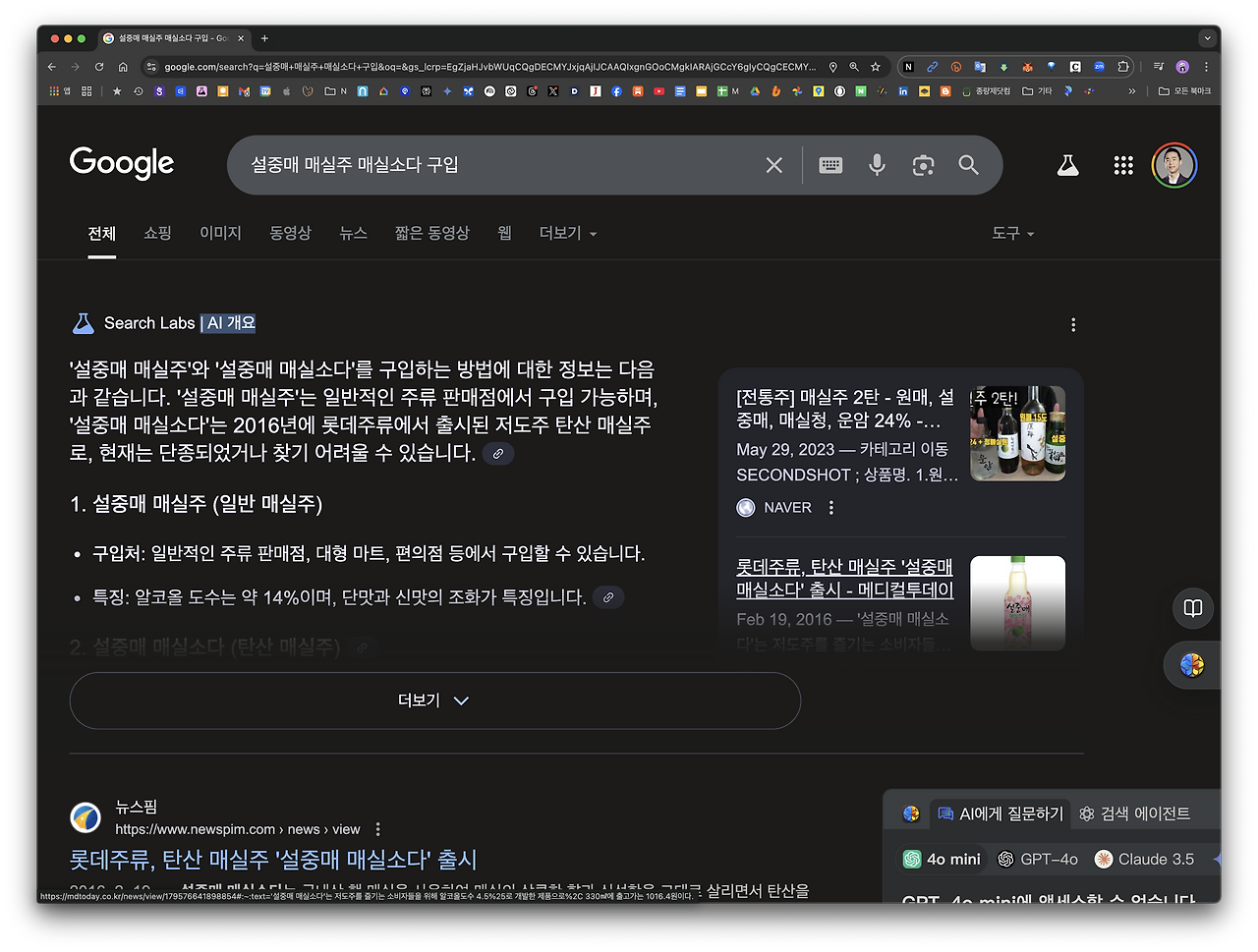Screen dimensions: 1258x952
Task: Click the browser address bar URL
Action: click(489, 67)
